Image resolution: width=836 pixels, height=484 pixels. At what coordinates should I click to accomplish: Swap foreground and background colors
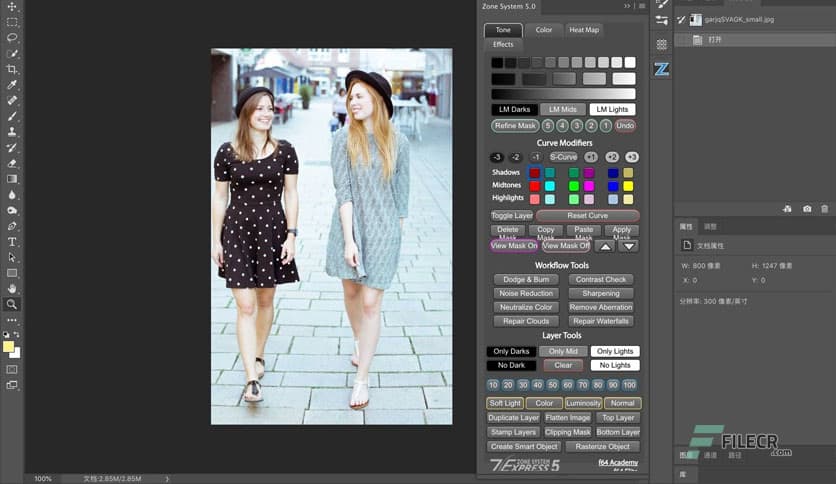coord(17,334)
